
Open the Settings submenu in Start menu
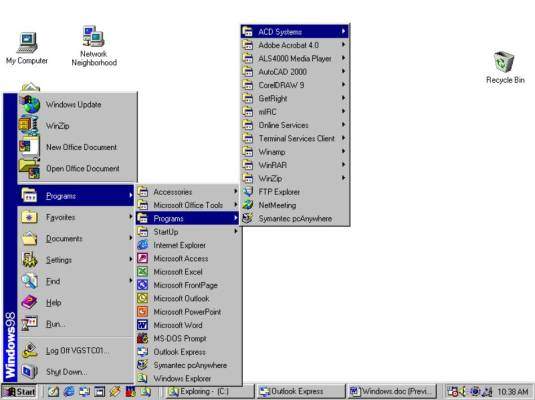76,260
